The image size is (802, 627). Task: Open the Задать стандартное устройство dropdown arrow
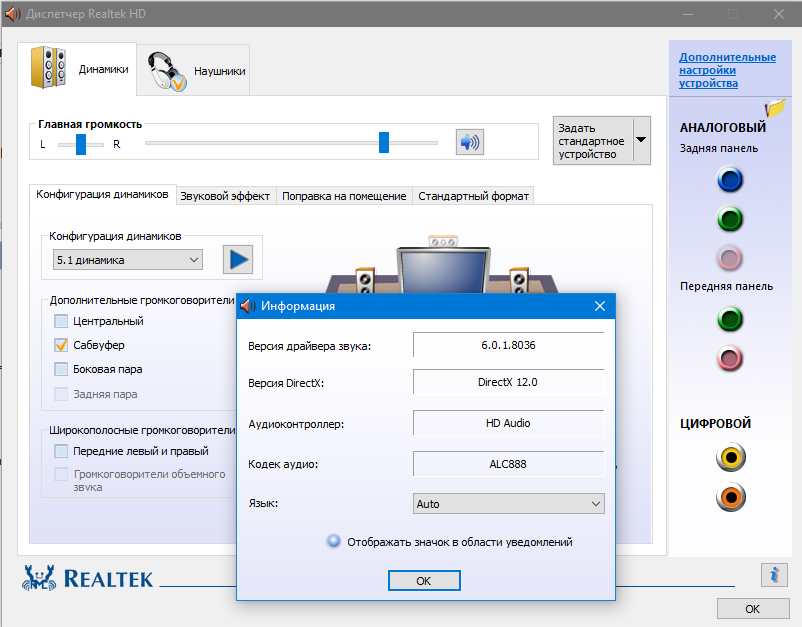pyautogui.click(x=641, y=140)
